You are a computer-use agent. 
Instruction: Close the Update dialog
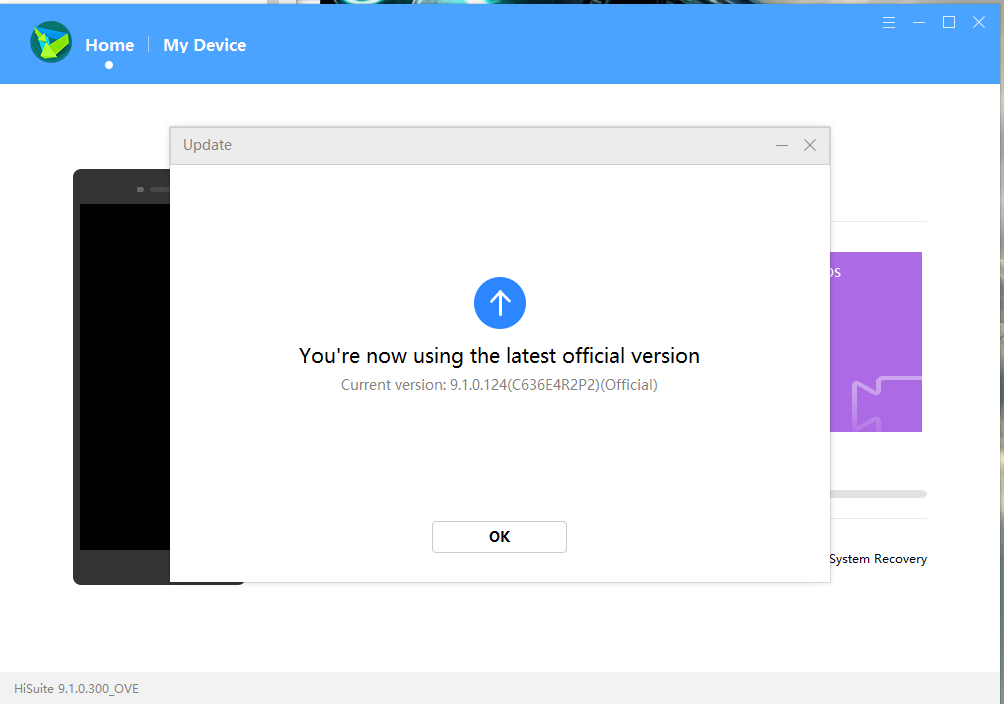click(x=810, y=145)
